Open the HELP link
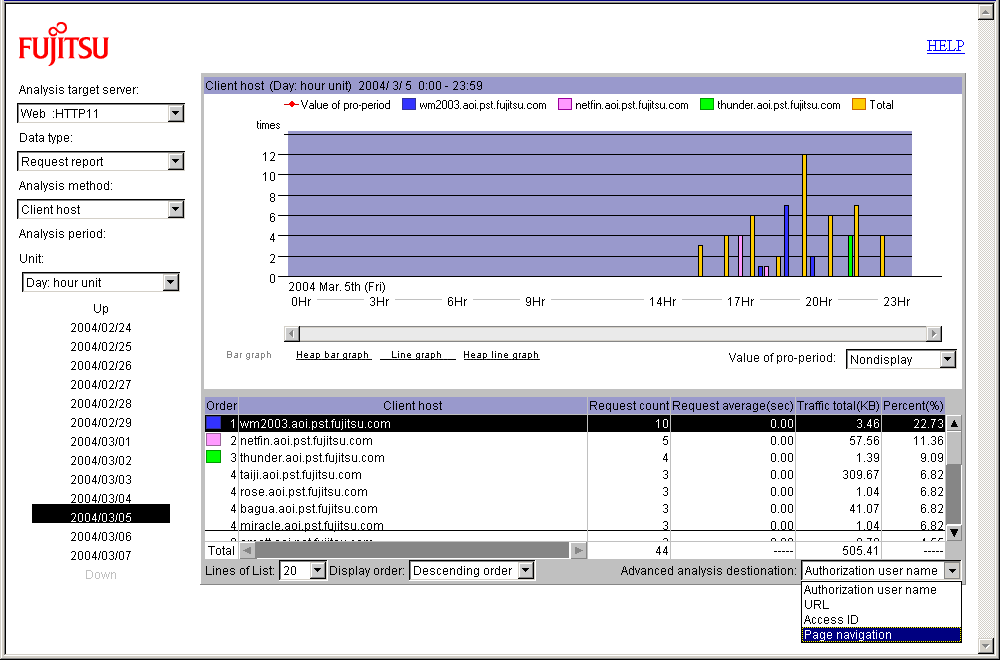1000x660 pixels. point(945,46)
